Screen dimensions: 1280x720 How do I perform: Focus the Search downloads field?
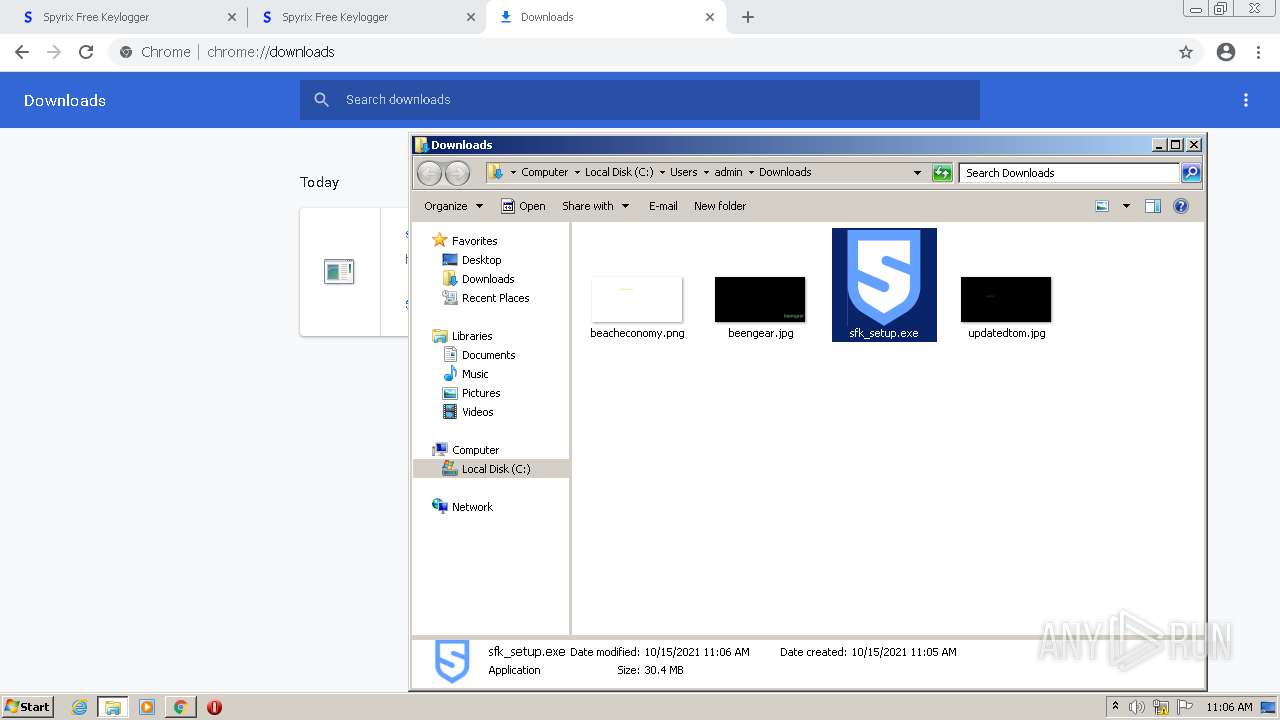[x=640, y=100]
